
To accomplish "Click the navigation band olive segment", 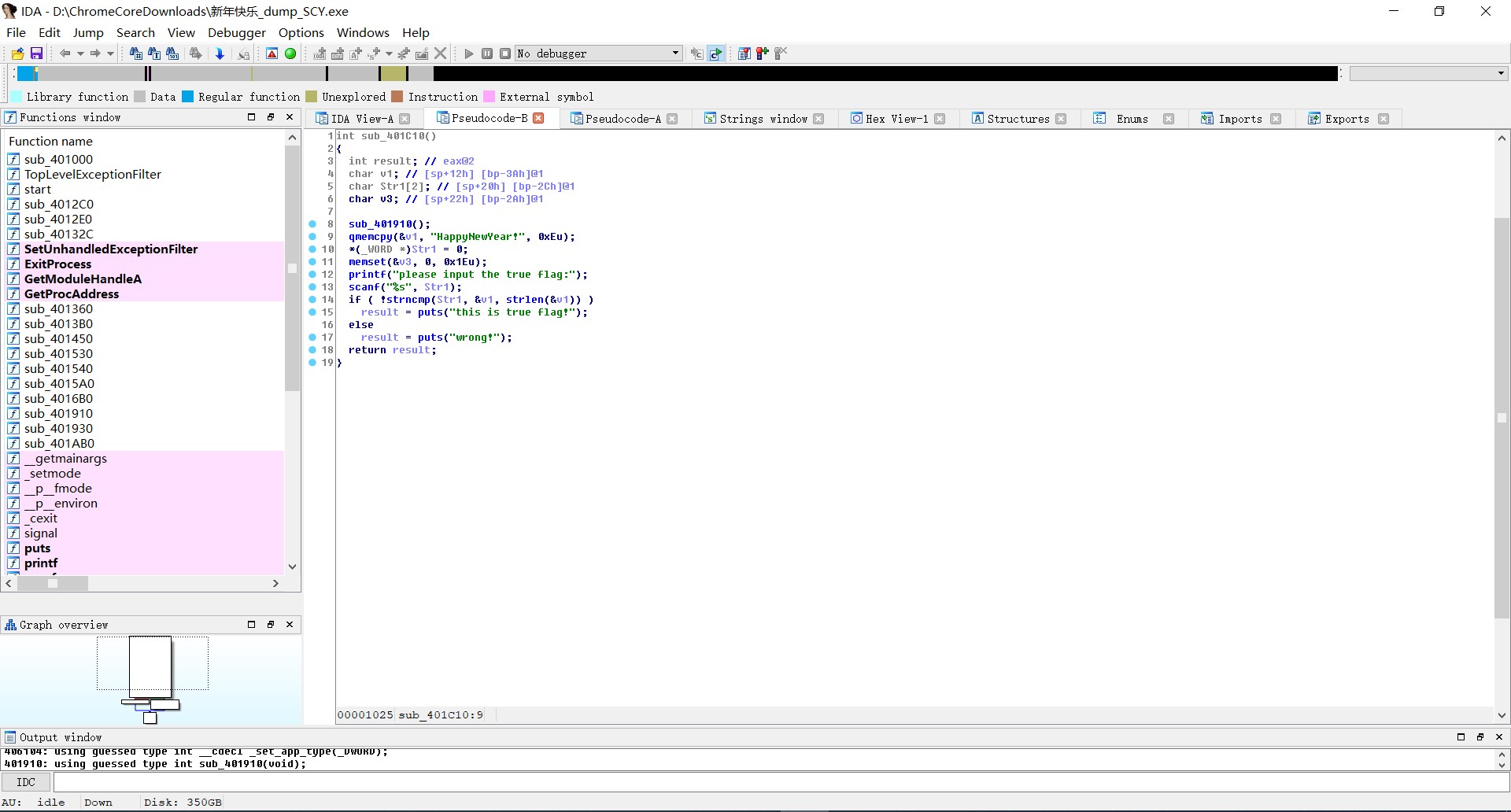I will (393, 73).
